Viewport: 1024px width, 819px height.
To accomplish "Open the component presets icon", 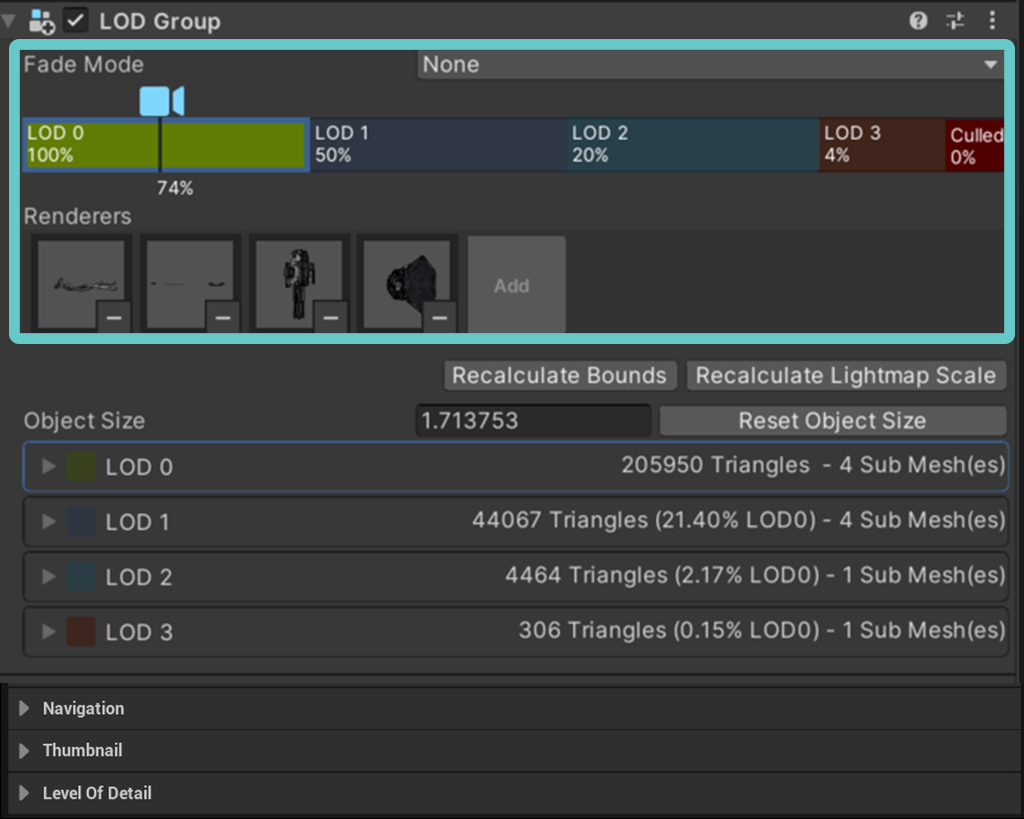I will (955, 21).
